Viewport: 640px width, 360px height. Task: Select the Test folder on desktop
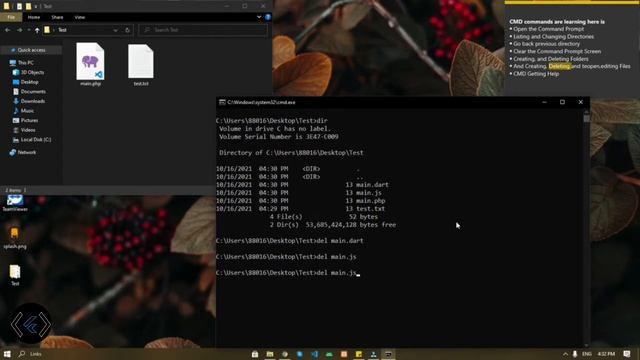15,275
